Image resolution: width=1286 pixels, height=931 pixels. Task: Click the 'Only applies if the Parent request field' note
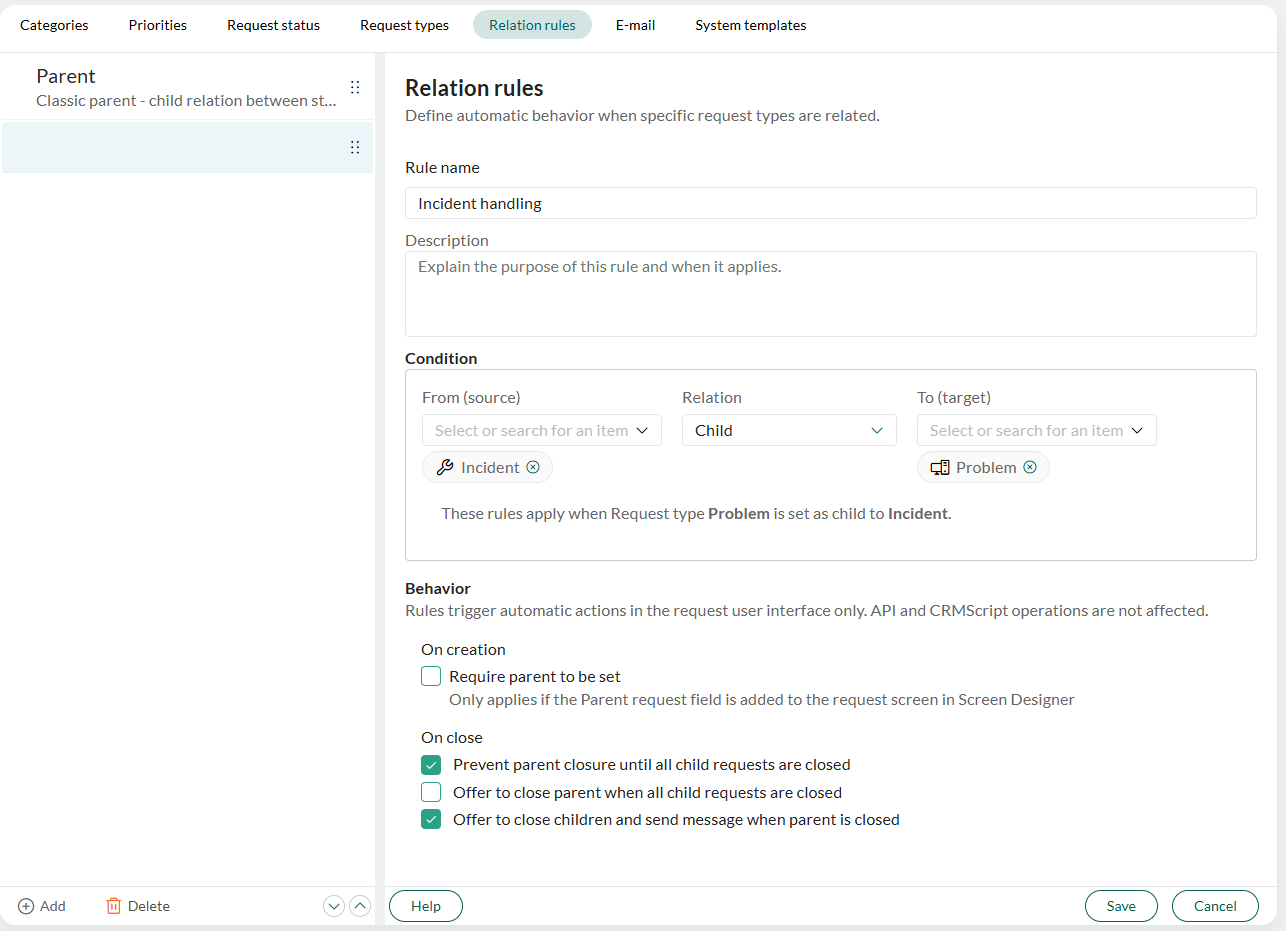point(762,699)
